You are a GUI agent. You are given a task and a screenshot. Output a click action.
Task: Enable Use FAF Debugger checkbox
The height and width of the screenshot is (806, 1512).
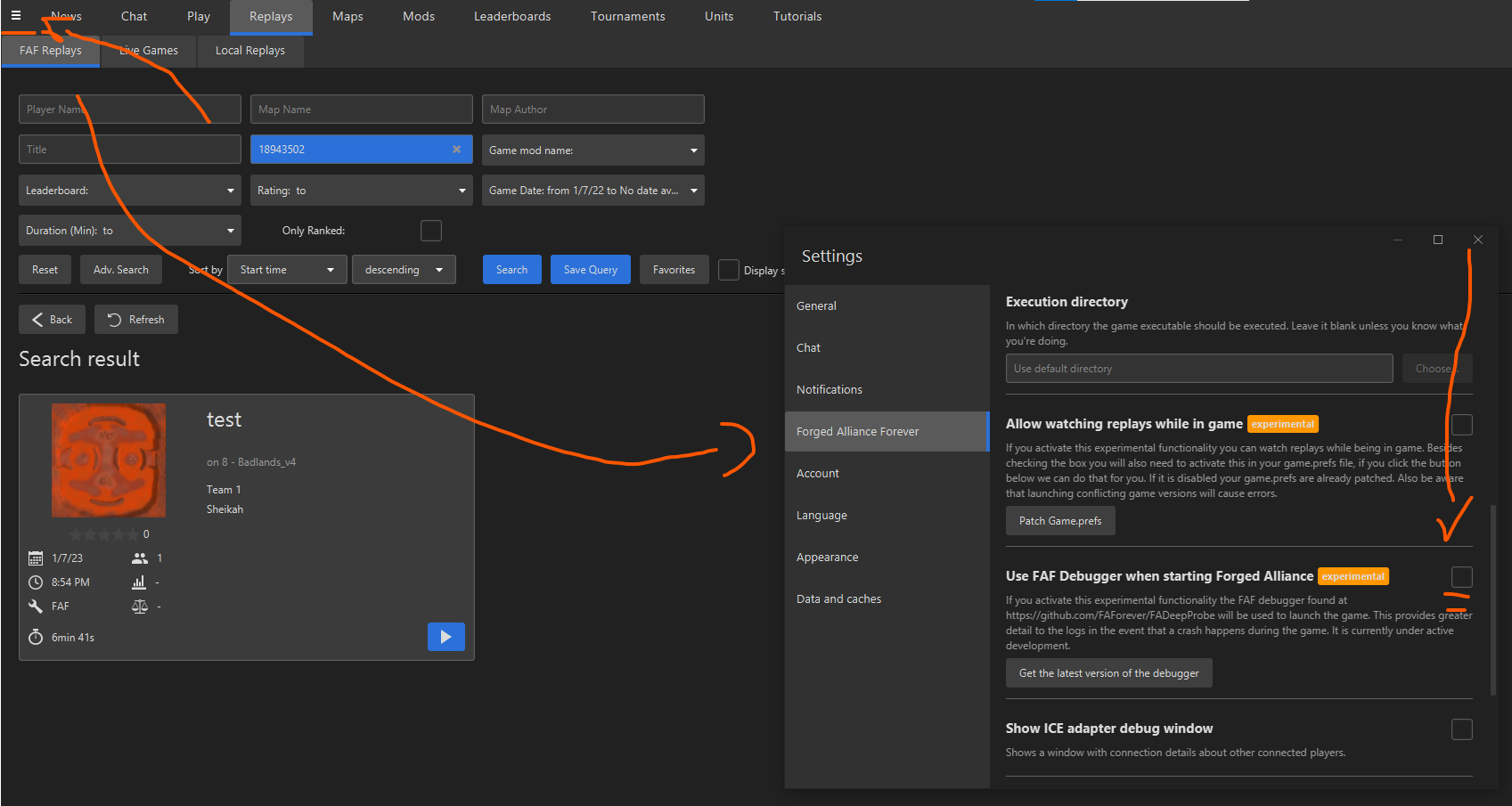click(x=1462, y=577)
